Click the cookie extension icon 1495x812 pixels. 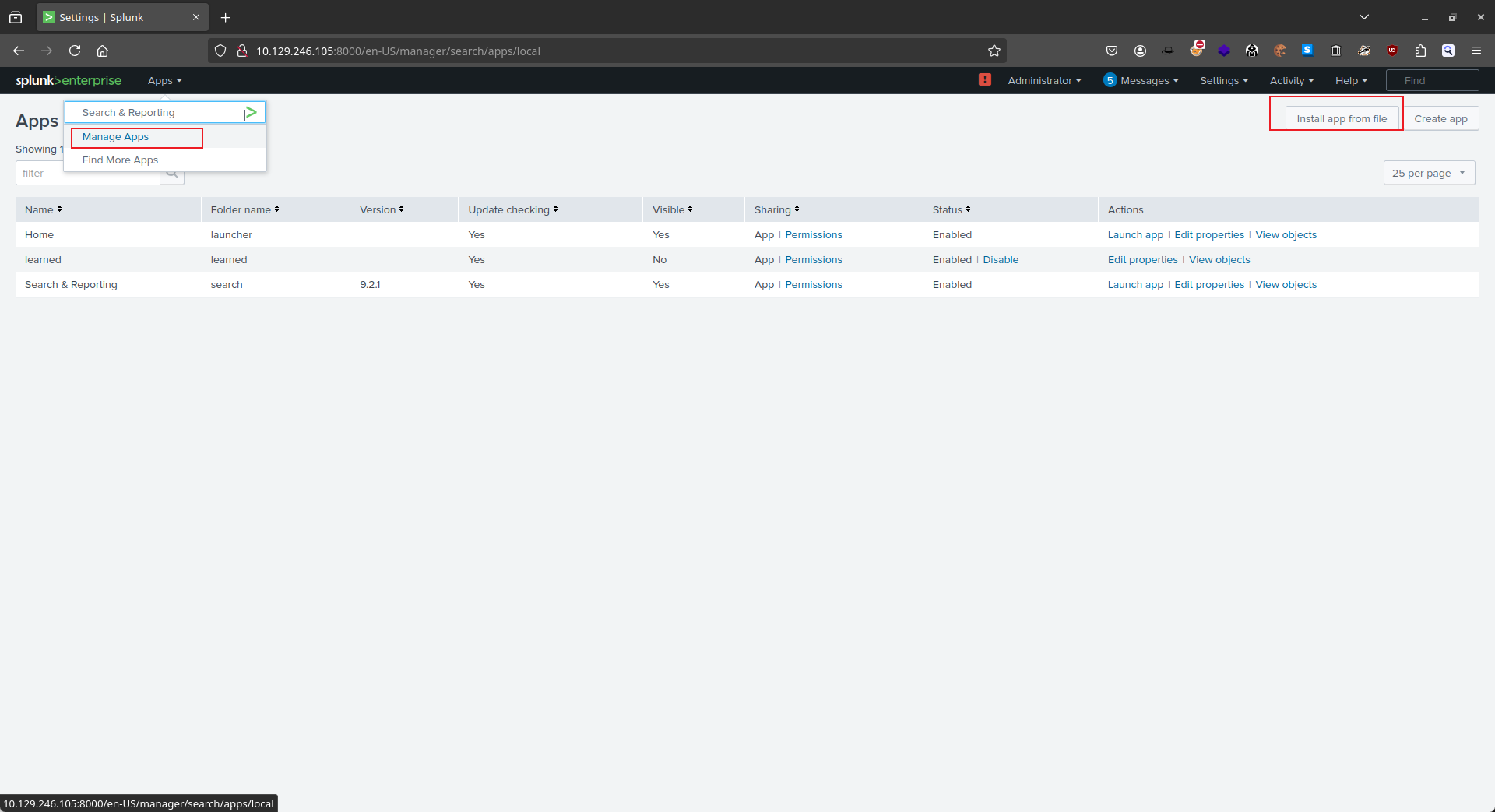point(1279,51)
